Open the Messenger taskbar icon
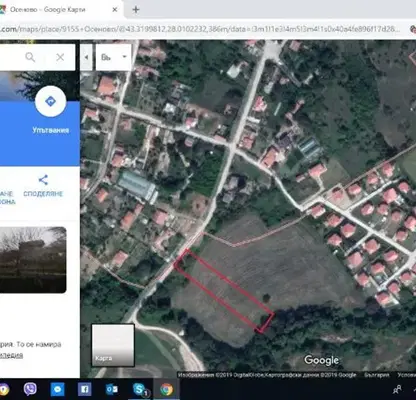The height and width of the screenshot is (400, 416). tap(57, 389)
